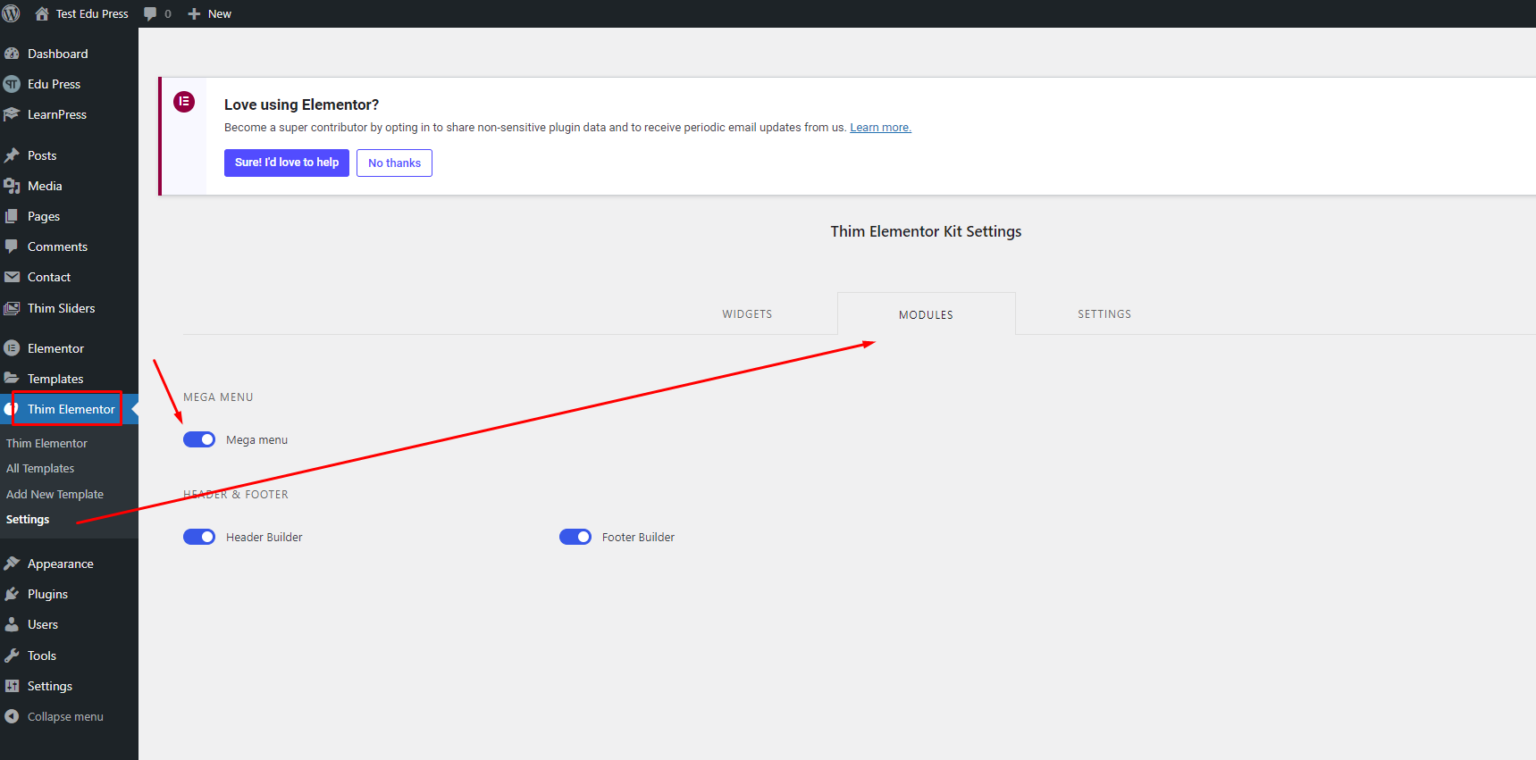The width and height of the screenshot is (1536, 760).
Task: Click the Thim Elementor submenu entry
Action: 47,444
